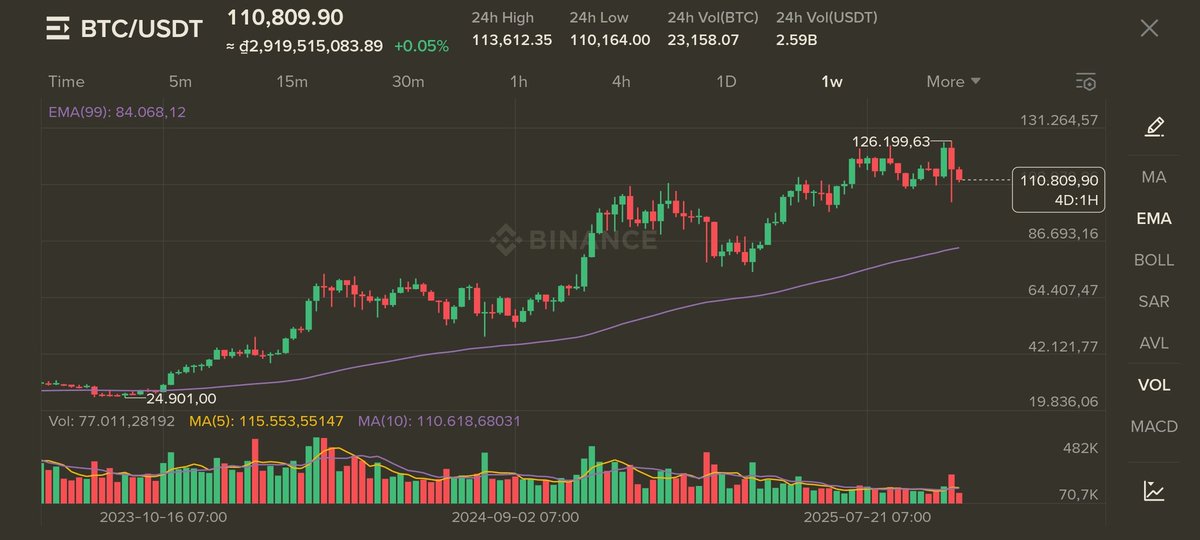Switch to the 1D interval
Viewport: 1200px width, 540px height.
pos(727,82)
